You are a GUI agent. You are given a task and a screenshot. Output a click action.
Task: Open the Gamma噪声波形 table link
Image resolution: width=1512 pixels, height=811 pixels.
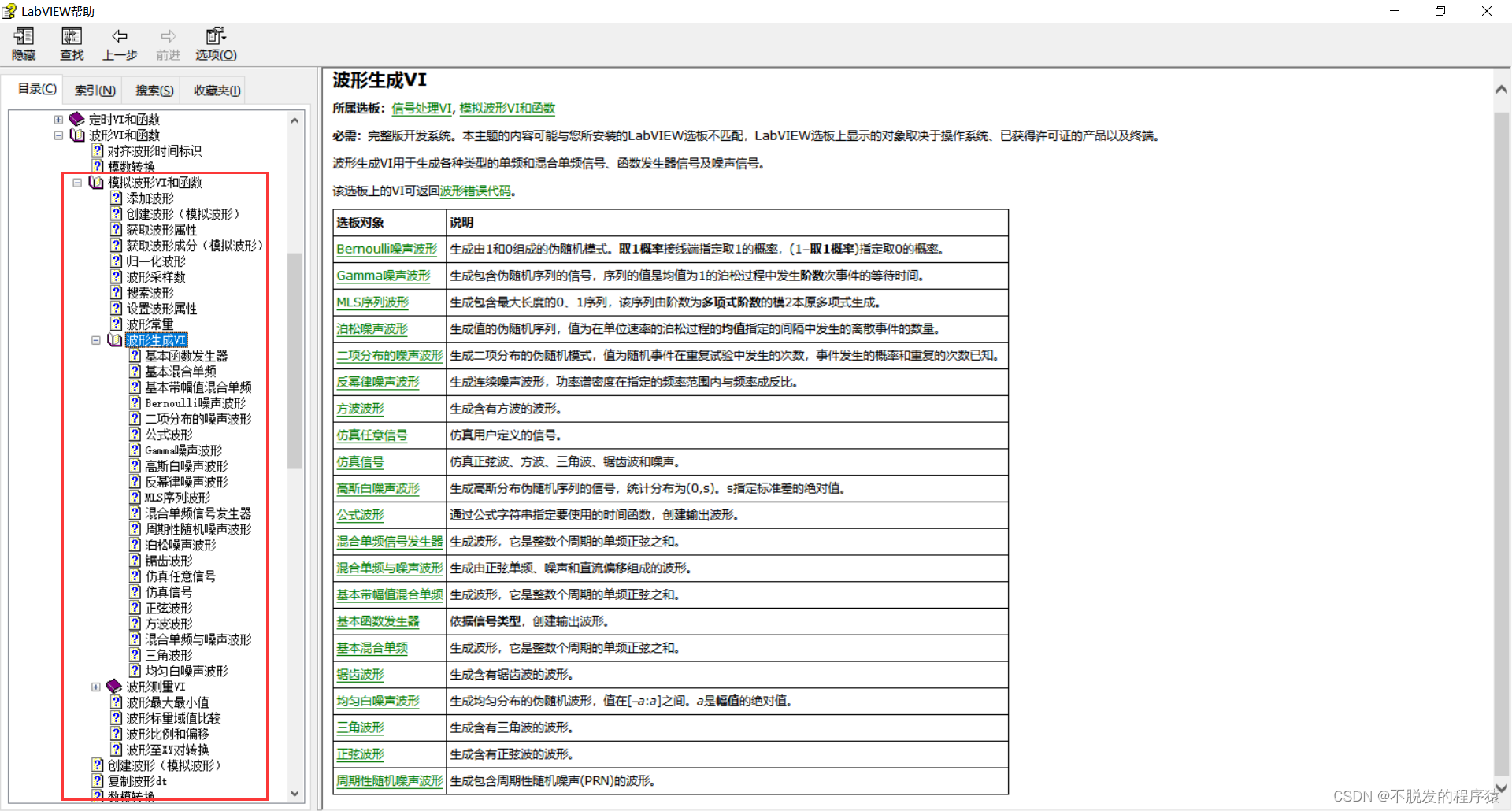coord(384,276)
